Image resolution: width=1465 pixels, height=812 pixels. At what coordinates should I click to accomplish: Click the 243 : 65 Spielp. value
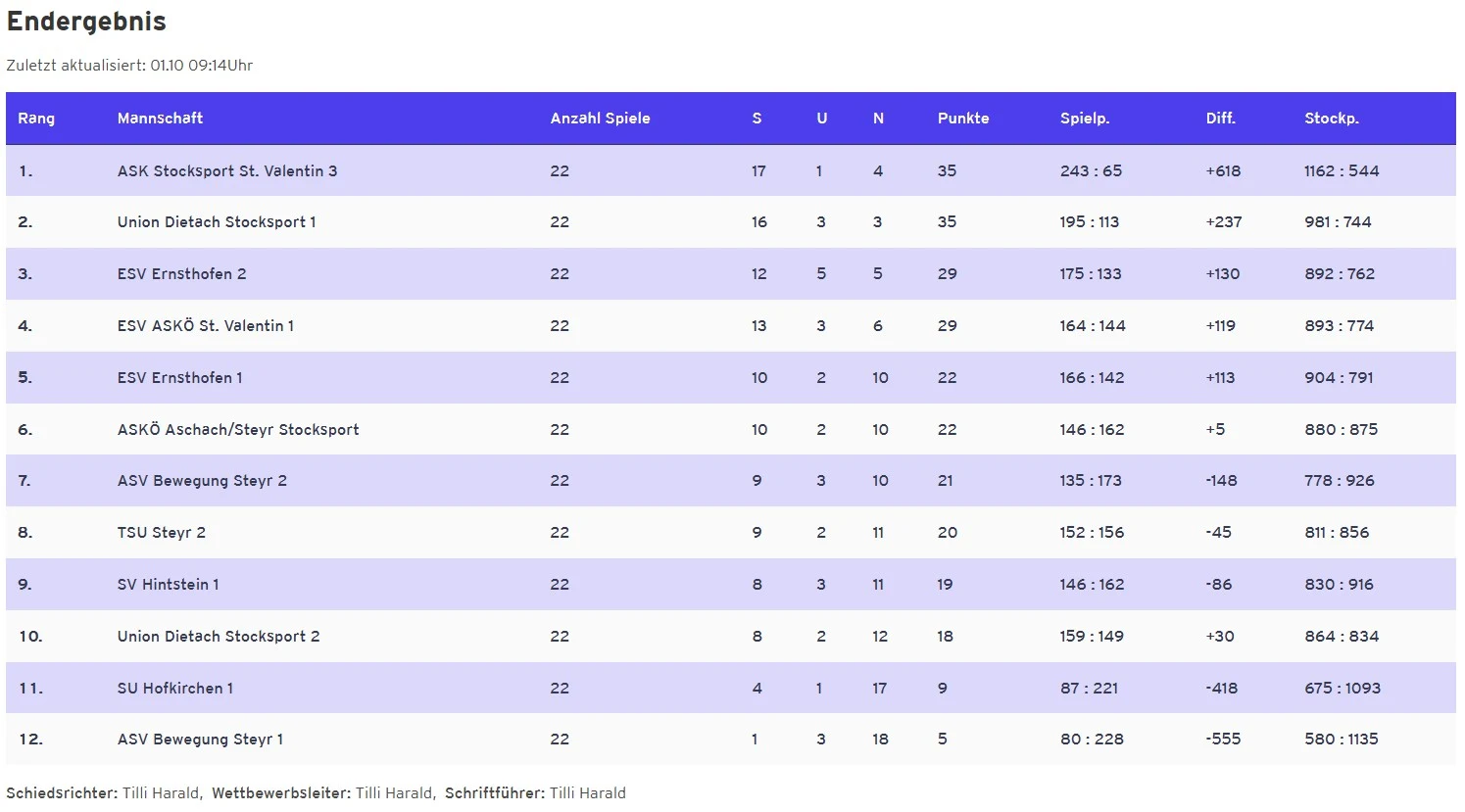pyautogui.click(x=1091, y=170)
